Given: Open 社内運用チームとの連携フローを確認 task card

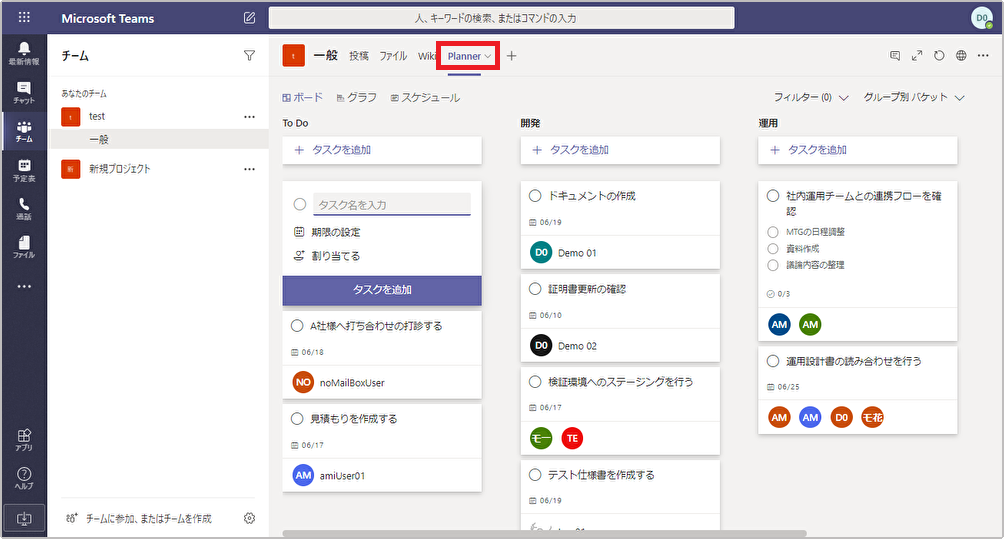Looking at the screenshot, I should click(x=858, y=261).
